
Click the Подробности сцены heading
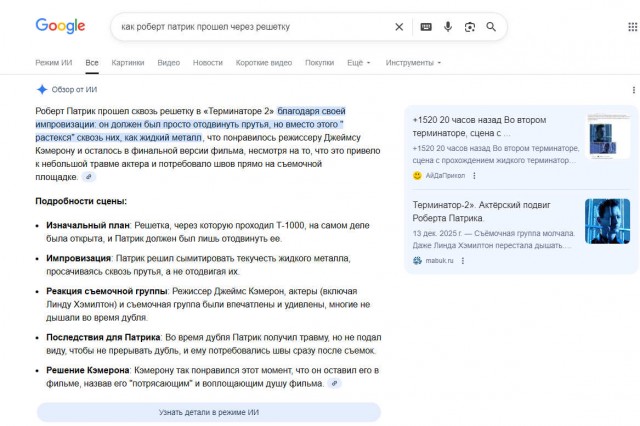81,201
